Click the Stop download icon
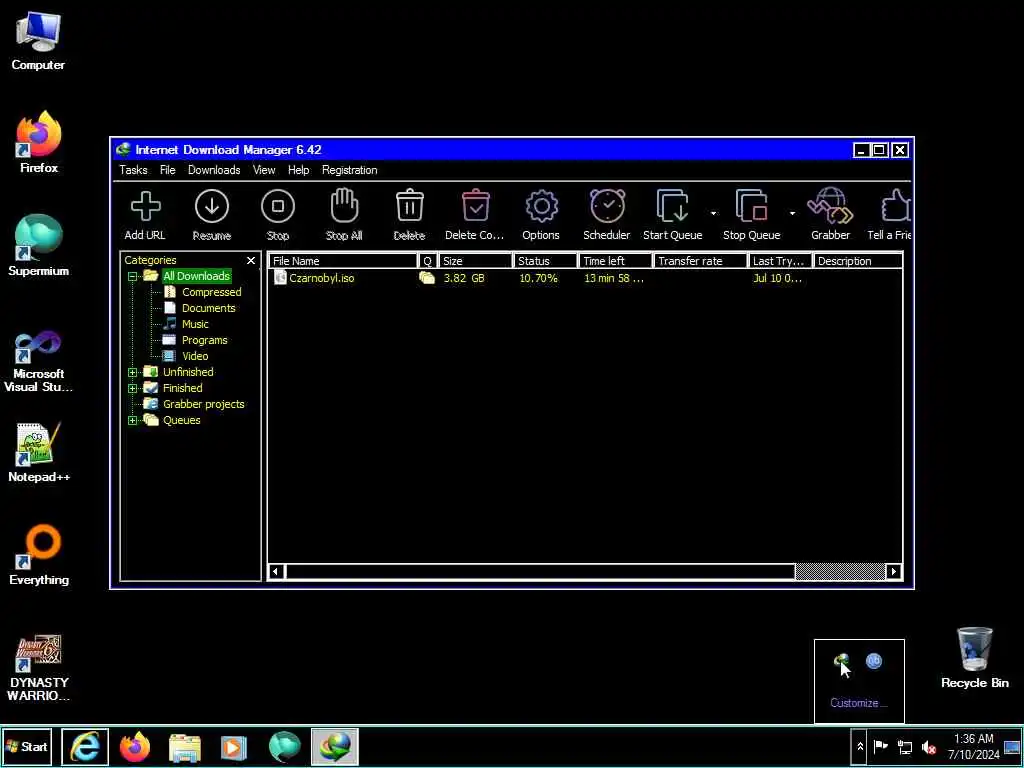This screenshot has height=768, width=1024. (278, 215)
